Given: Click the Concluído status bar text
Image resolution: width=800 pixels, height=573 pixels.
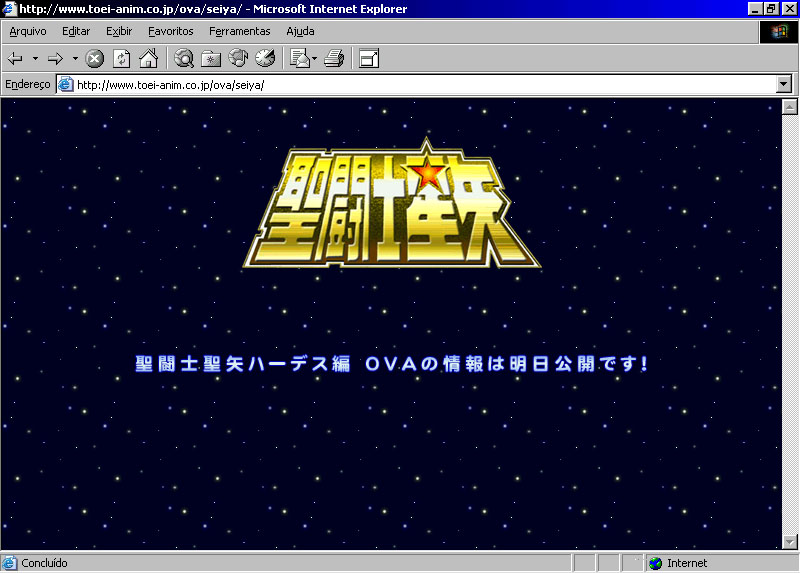Looking at the screenshot, I should pos(44,563).
